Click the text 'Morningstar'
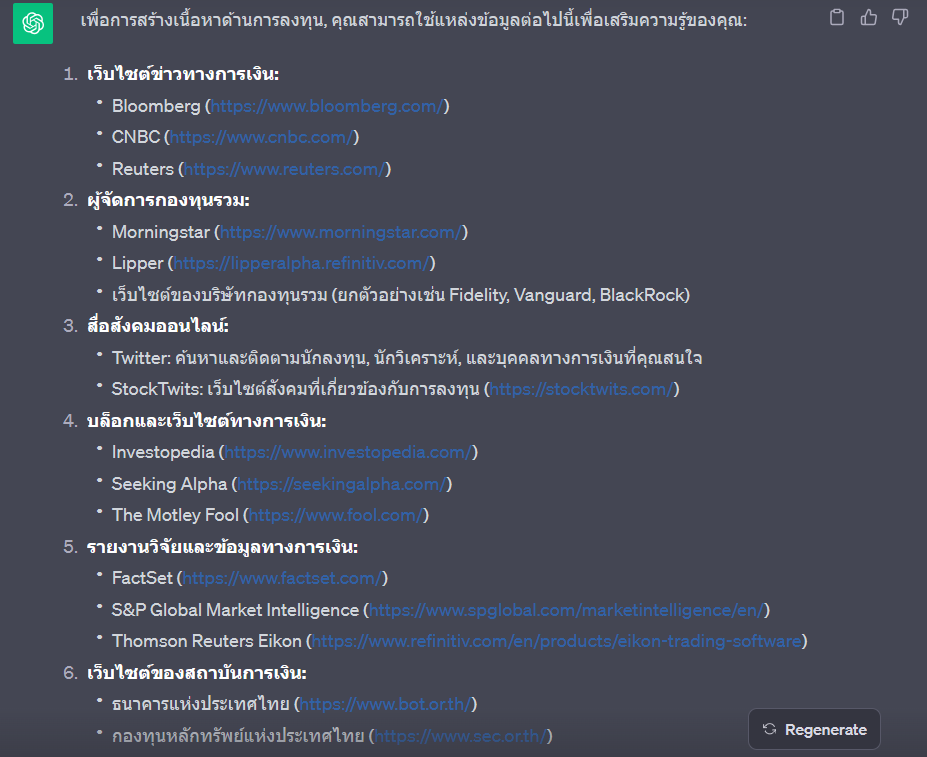The height and width of the screenshot is (757, 927). click(161, 232)
